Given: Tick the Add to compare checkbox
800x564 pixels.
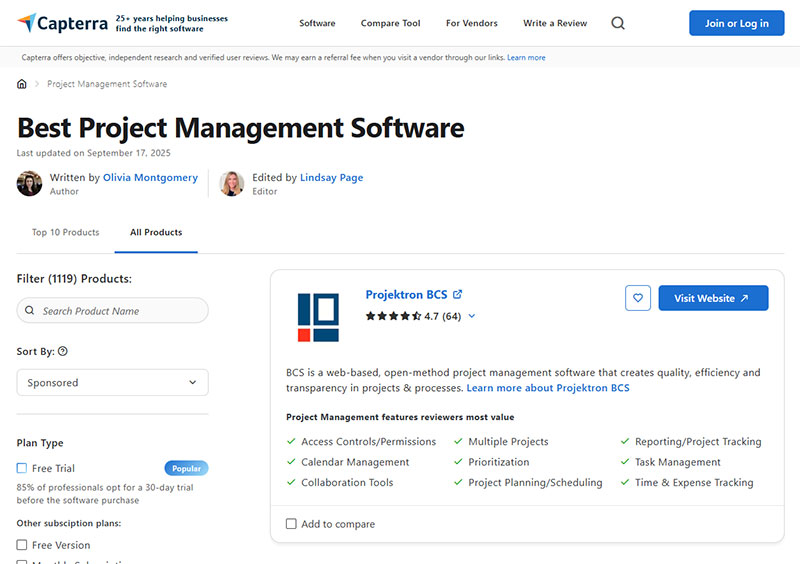Looking at the screenshot, I should (291, 524).
